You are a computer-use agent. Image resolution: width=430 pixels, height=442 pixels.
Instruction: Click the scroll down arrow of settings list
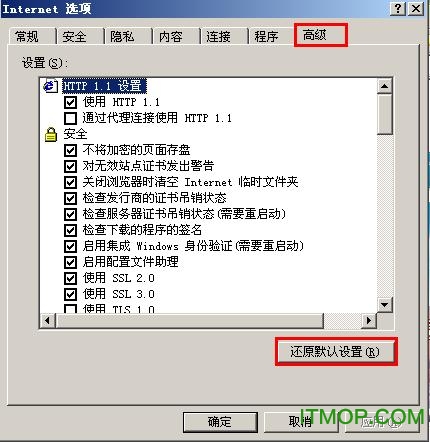[x=385, y=305]
